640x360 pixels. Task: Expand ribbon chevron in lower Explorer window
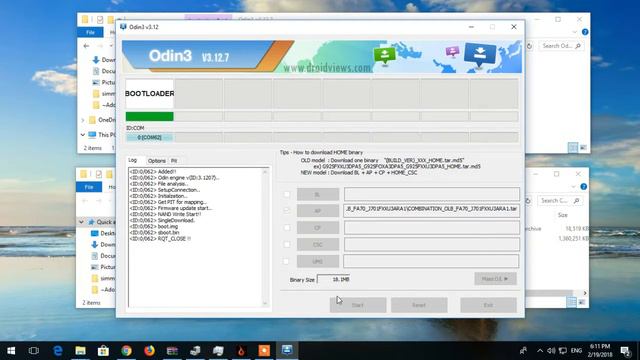point(573,187)
